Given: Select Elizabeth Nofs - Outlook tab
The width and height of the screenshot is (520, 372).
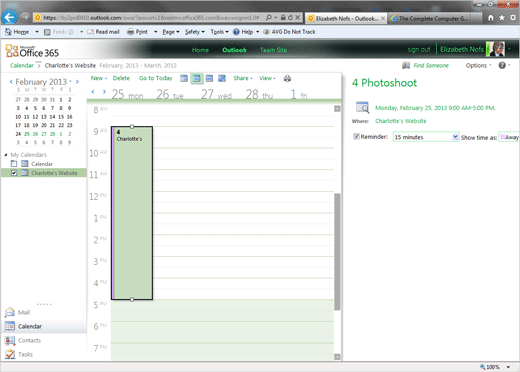Looking at the screenshot, I should click(346, 18).
